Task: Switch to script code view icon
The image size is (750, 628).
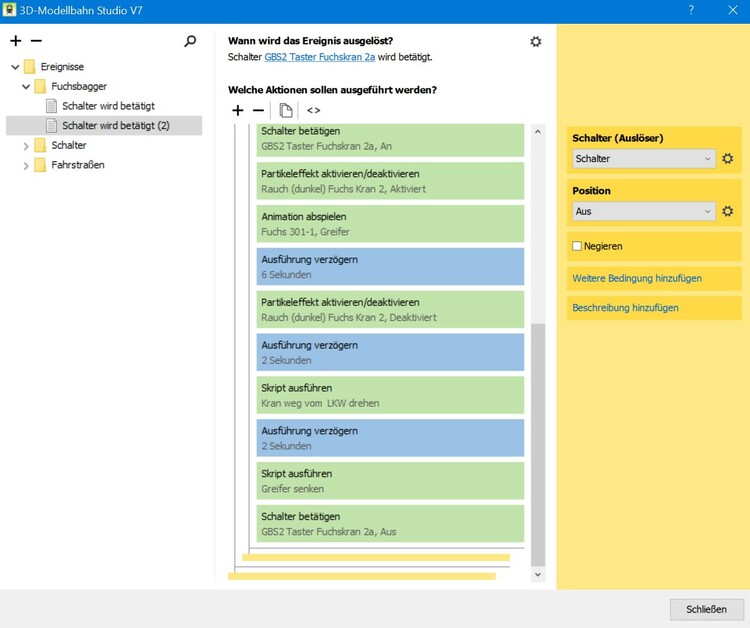Action: click(313, 110)
